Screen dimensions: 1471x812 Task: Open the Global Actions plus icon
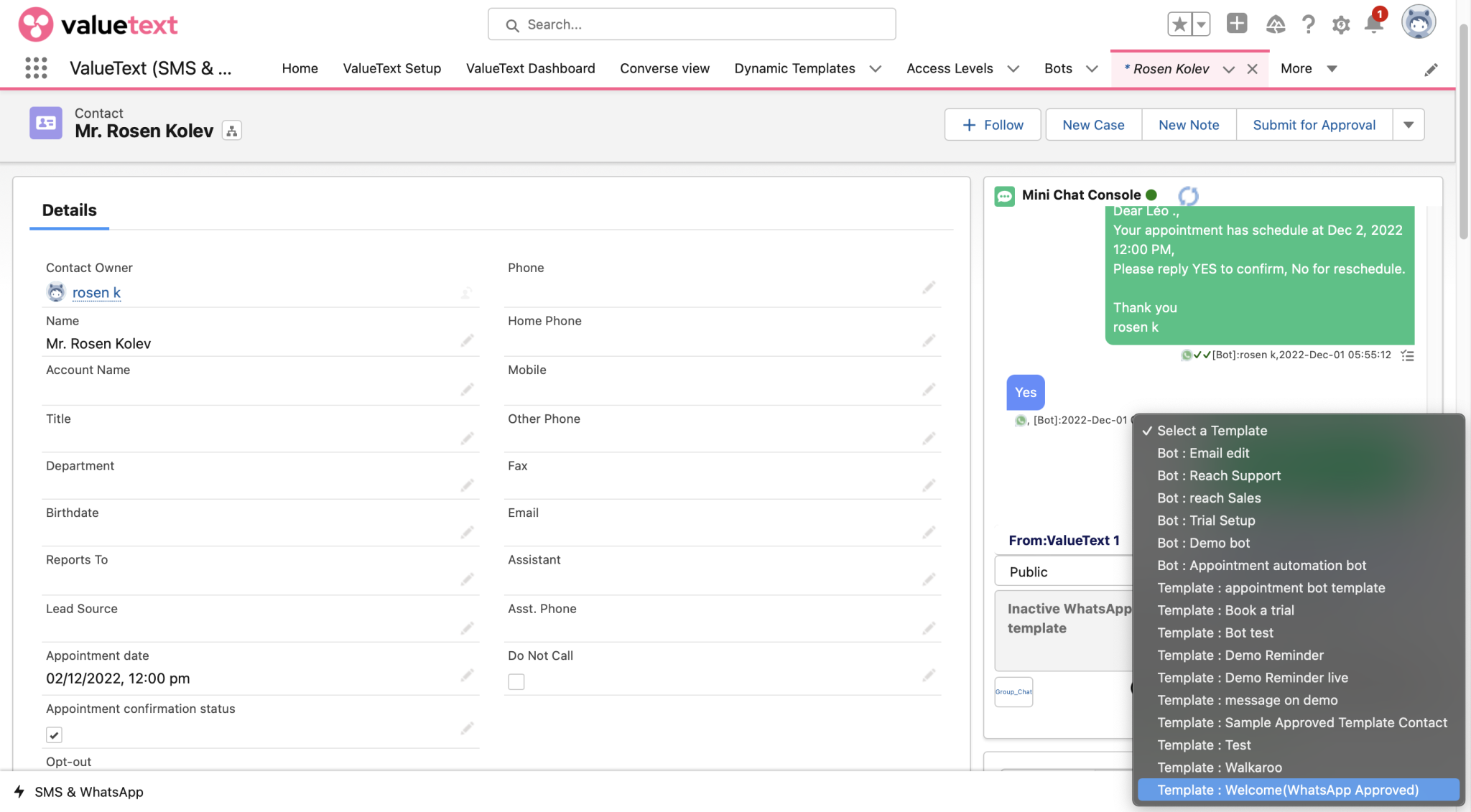1237,24
